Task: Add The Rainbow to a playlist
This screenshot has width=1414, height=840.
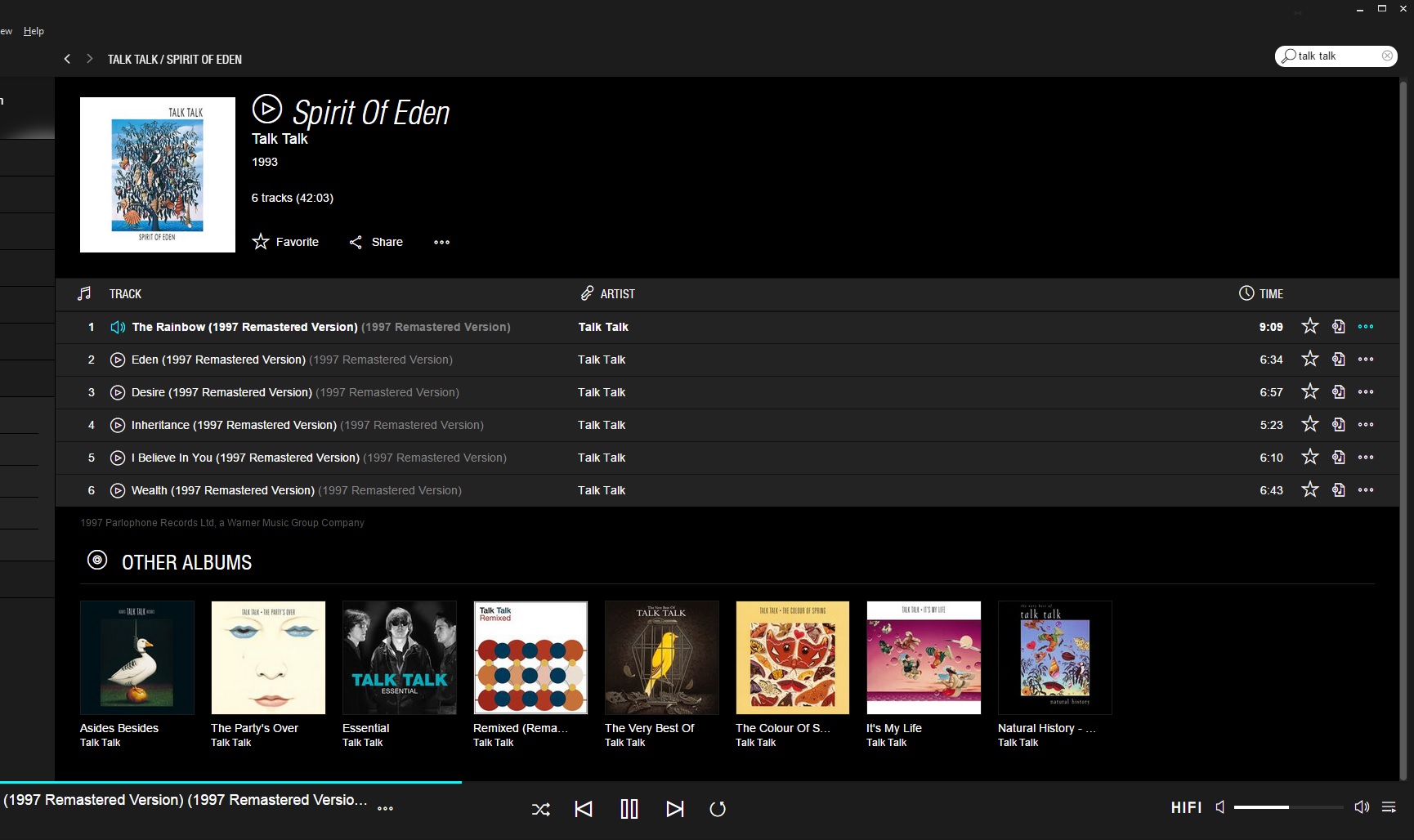Action: coord(1338,326)
